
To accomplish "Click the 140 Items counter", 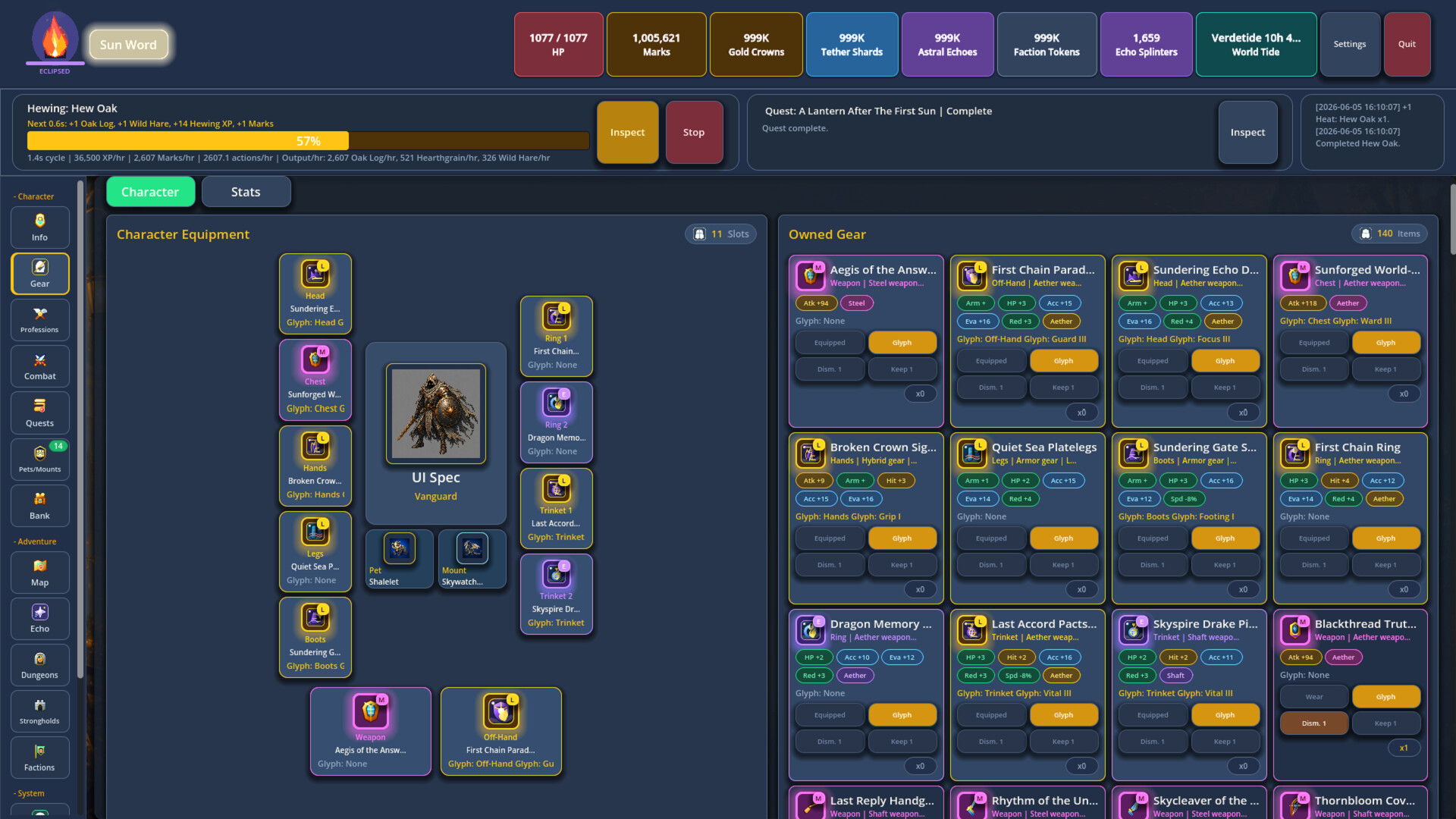I will (x=1389, y=234).
